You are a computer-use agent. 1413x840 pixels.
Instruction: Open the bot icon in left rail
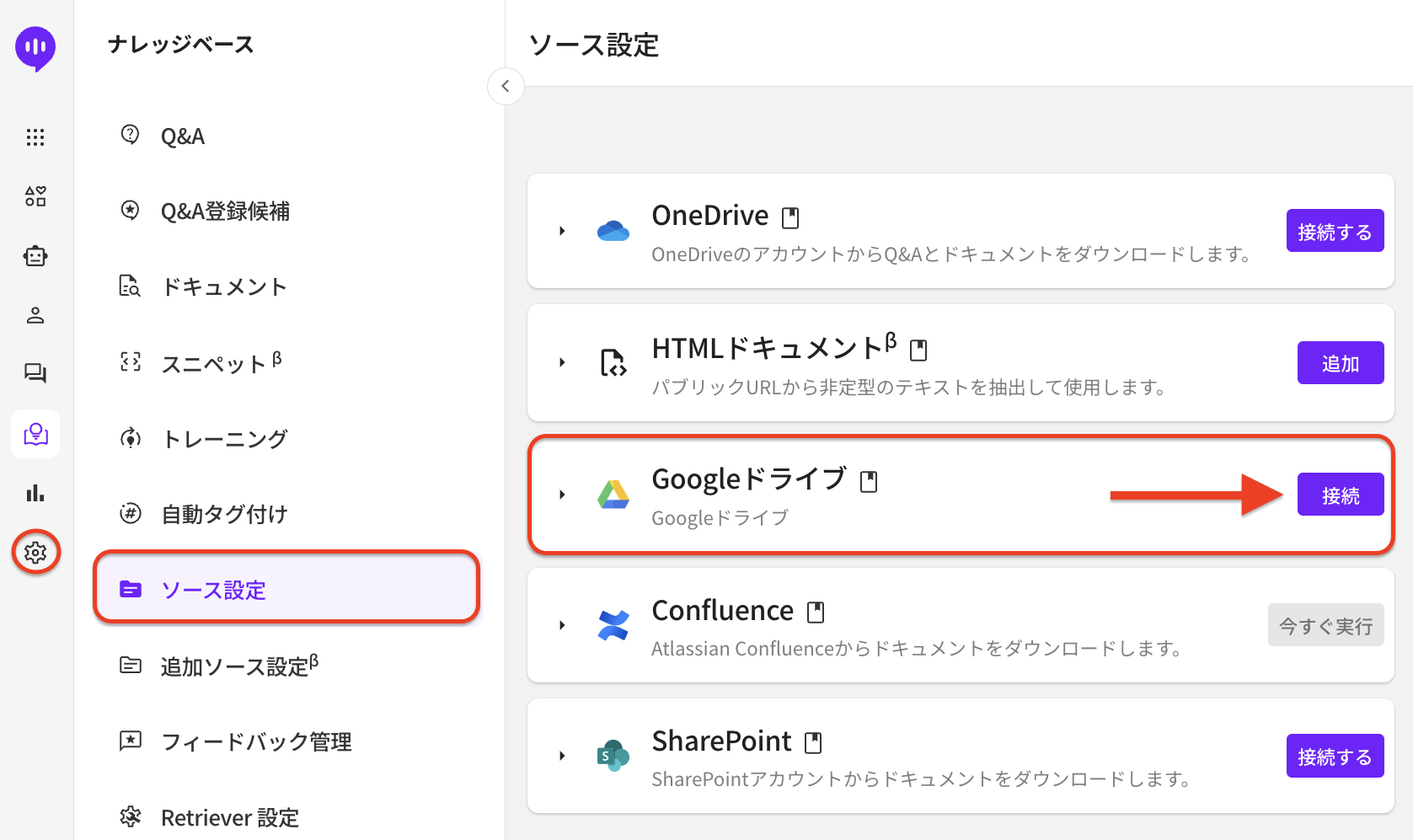35,256
